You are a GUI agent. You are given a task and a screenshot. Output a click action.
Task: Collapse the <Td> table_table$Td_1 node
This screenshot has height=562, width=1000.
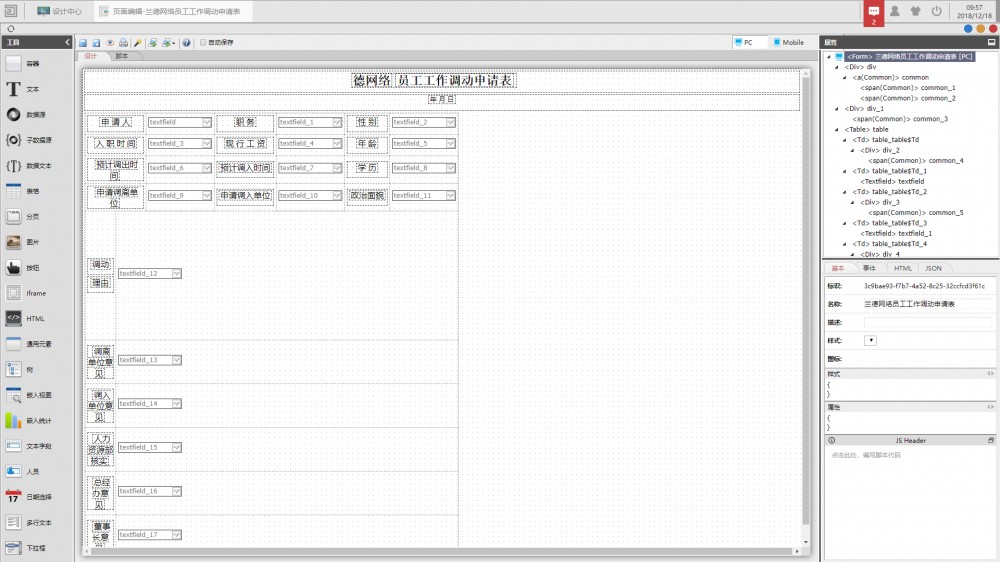tap(845, 171)
